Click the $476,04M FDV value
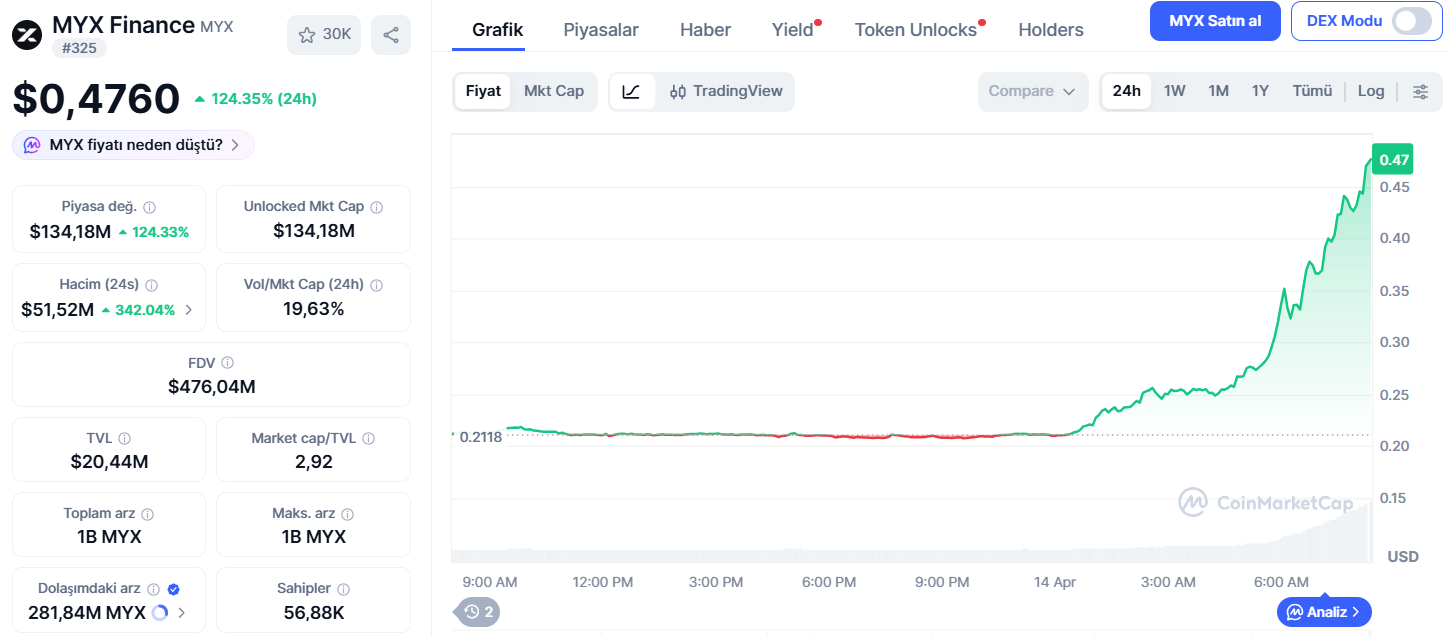 [211, 386]
